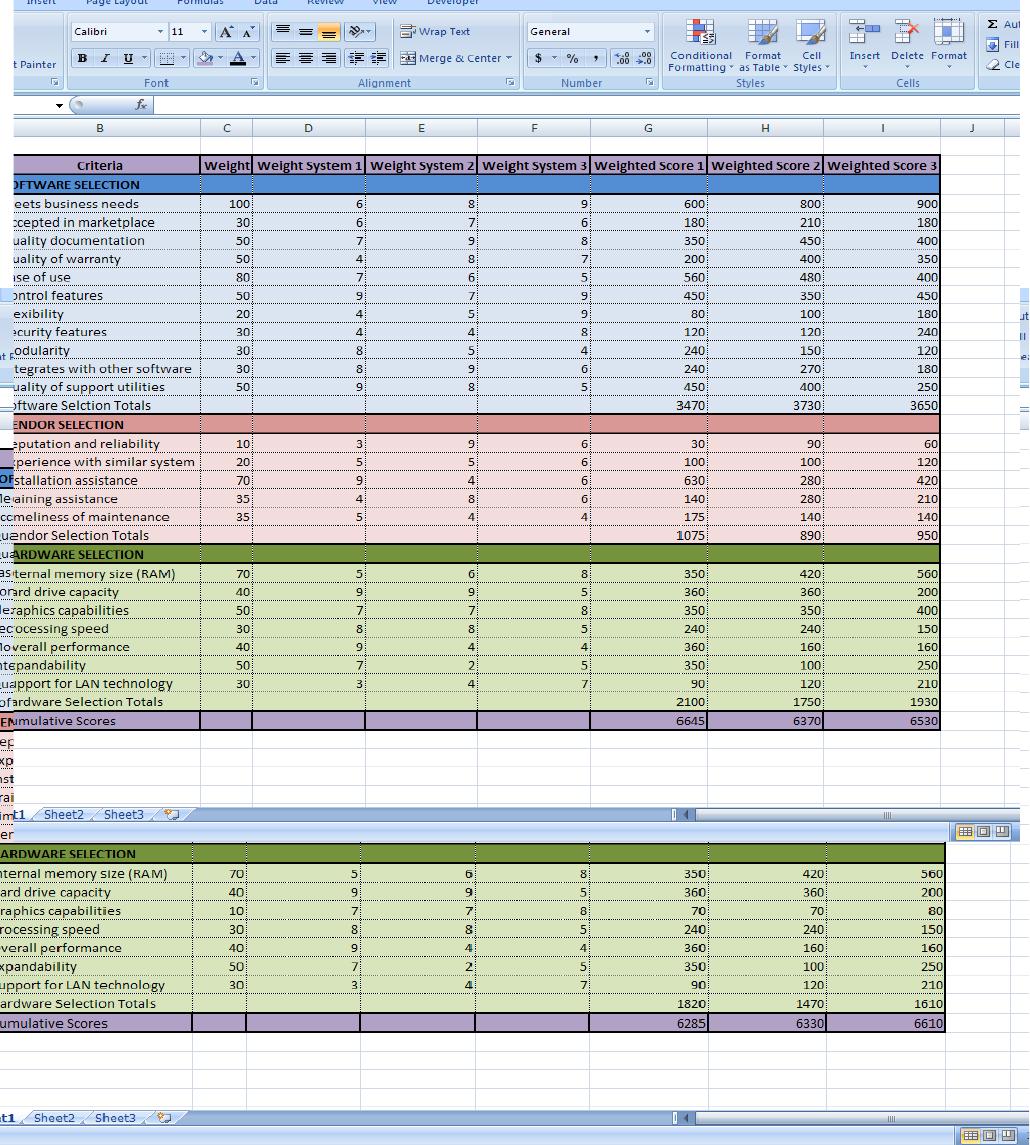Toggle Align Text Right
This screenshot has height=1145, width=1030.
point(328,58)
